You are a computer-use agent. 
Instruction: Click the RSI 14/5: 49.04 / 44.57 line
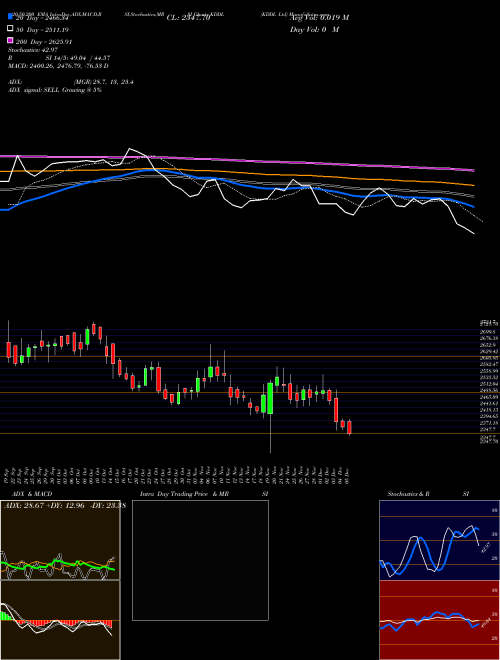(x=59, y=58)
